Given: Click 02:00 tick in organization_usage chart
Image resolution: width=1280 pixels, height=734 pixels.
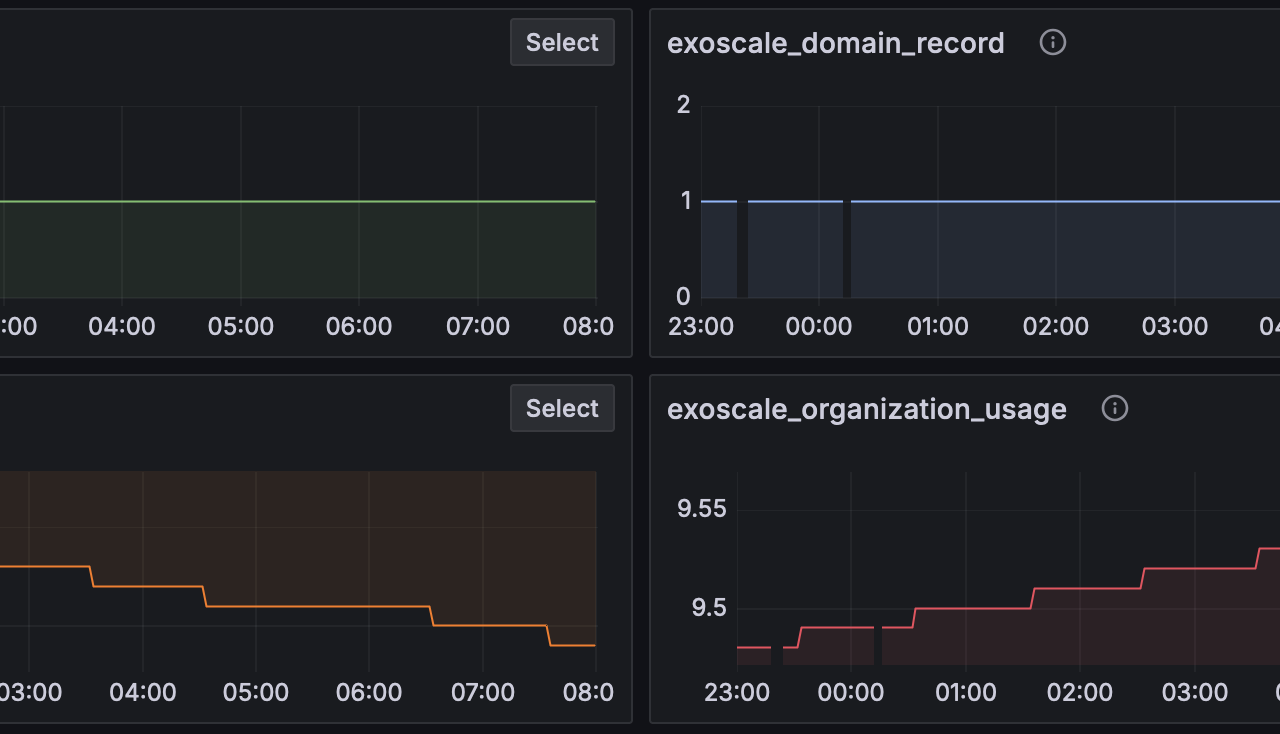Looking at the screenshot, I should pos(1080,692).
